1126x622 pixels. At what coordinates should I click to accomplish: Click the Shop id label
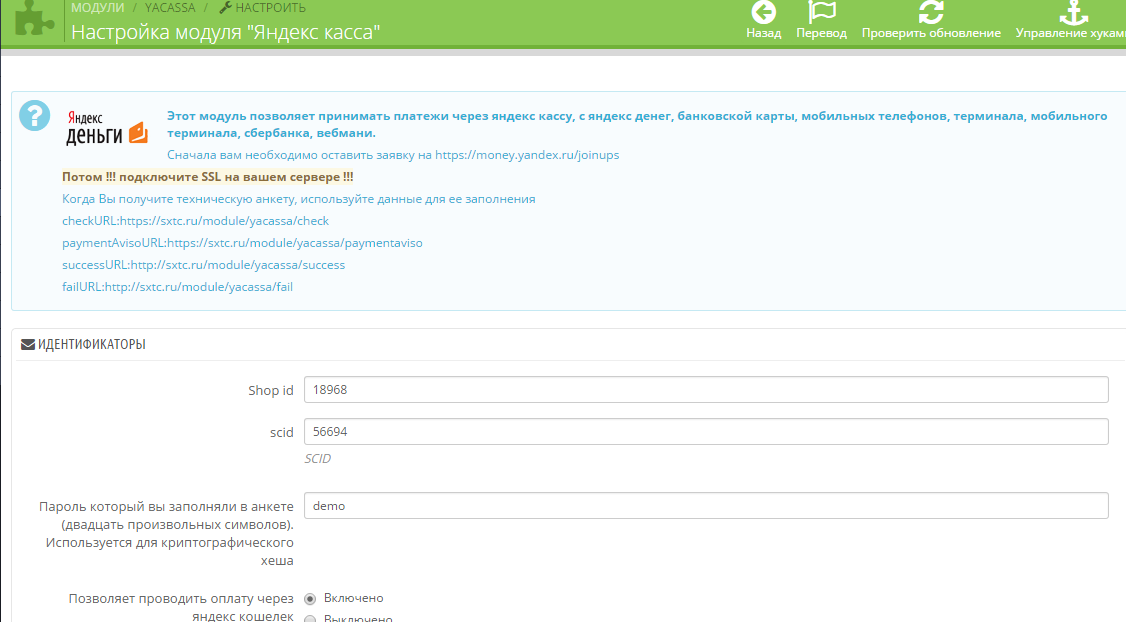271,390
